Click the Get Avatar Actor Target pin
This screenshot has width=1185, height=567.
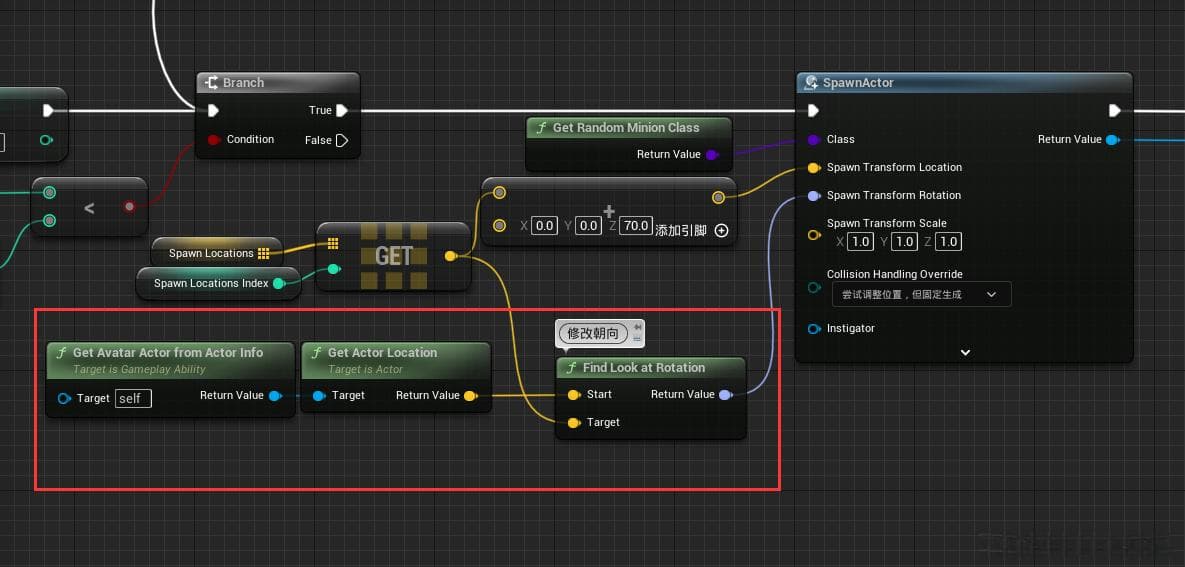point(63,398)
